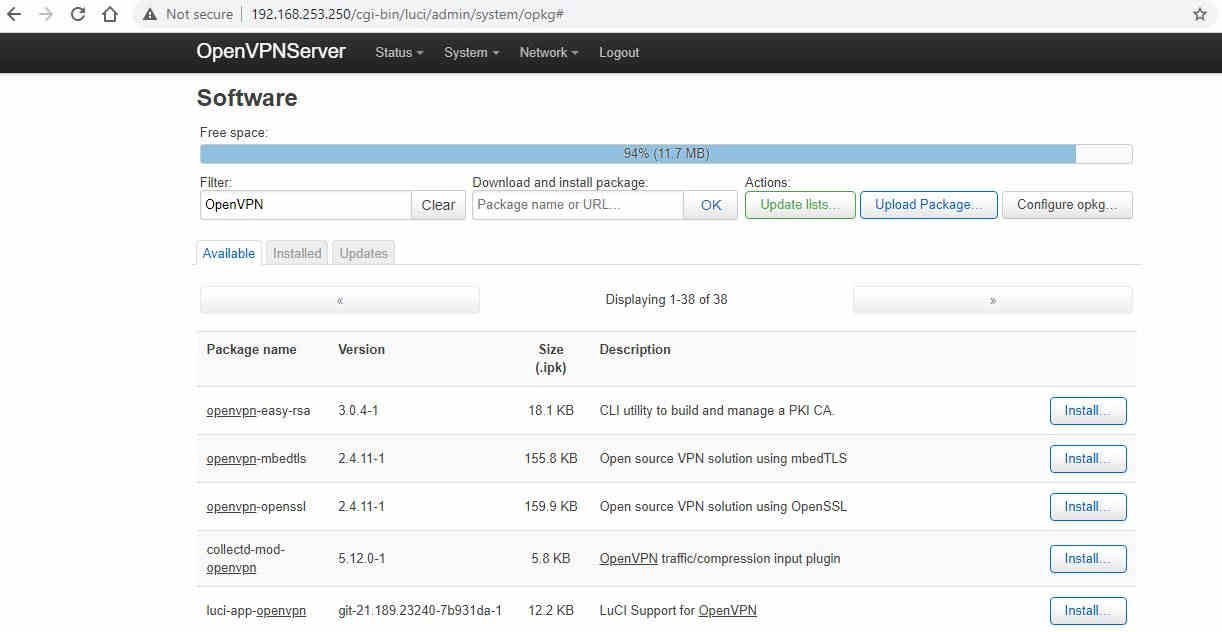Click the 'using mbedTLS' description
Viewport: 1222px width, 632px height.
point(724,459)
